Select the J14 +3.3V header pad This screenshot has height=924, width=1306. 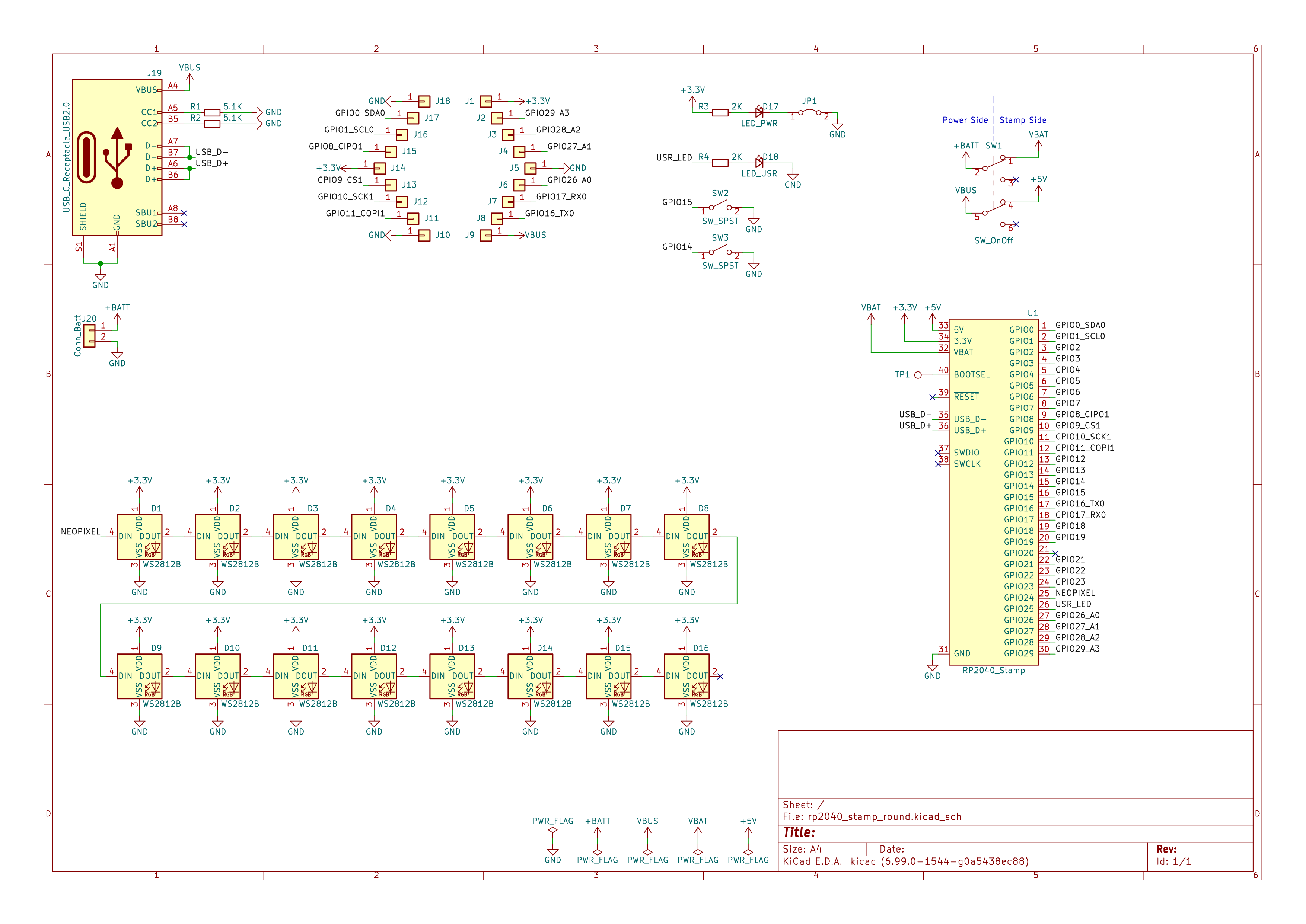(x=380, y=169)
